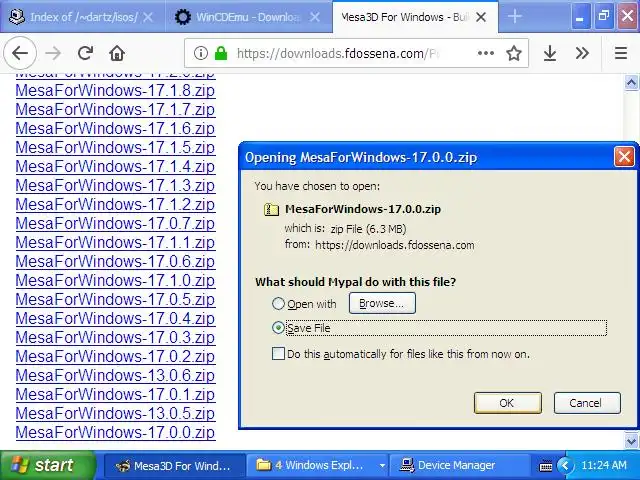Activate Mesa3D For Windows taskbar button

pyautogui.click(x=174, y=465)
